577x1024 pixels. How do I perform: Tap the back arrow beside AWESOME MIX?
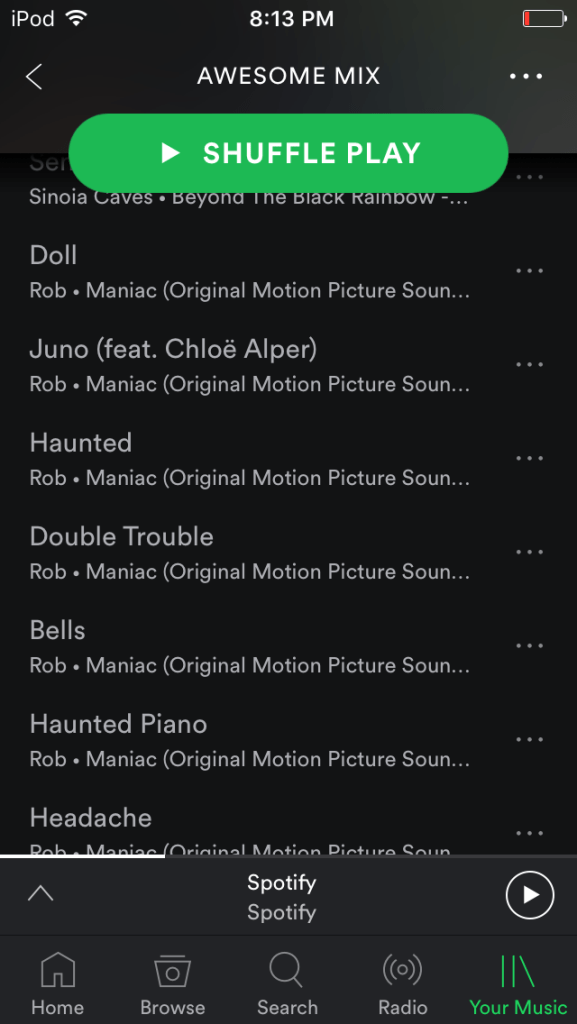pos(34,76)
